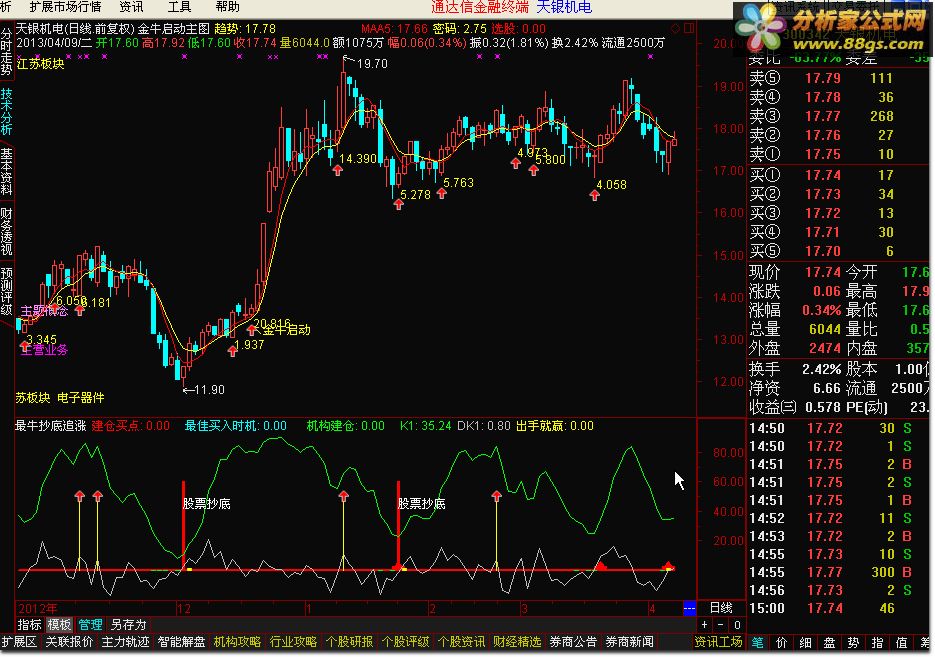Click the 14:55 trade with 300 B volume

(838, 573)
